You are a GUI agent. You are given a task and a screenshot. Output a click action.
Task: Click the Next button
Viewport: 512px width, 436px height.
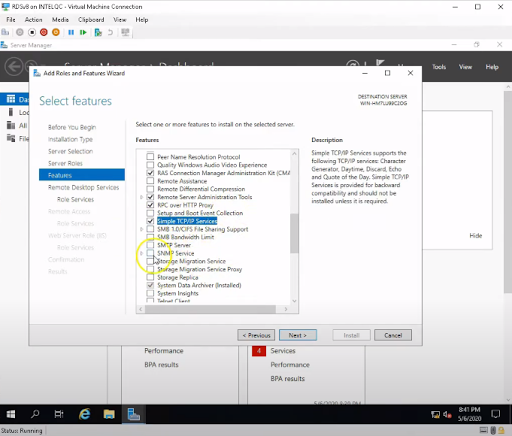coord(298,335)
